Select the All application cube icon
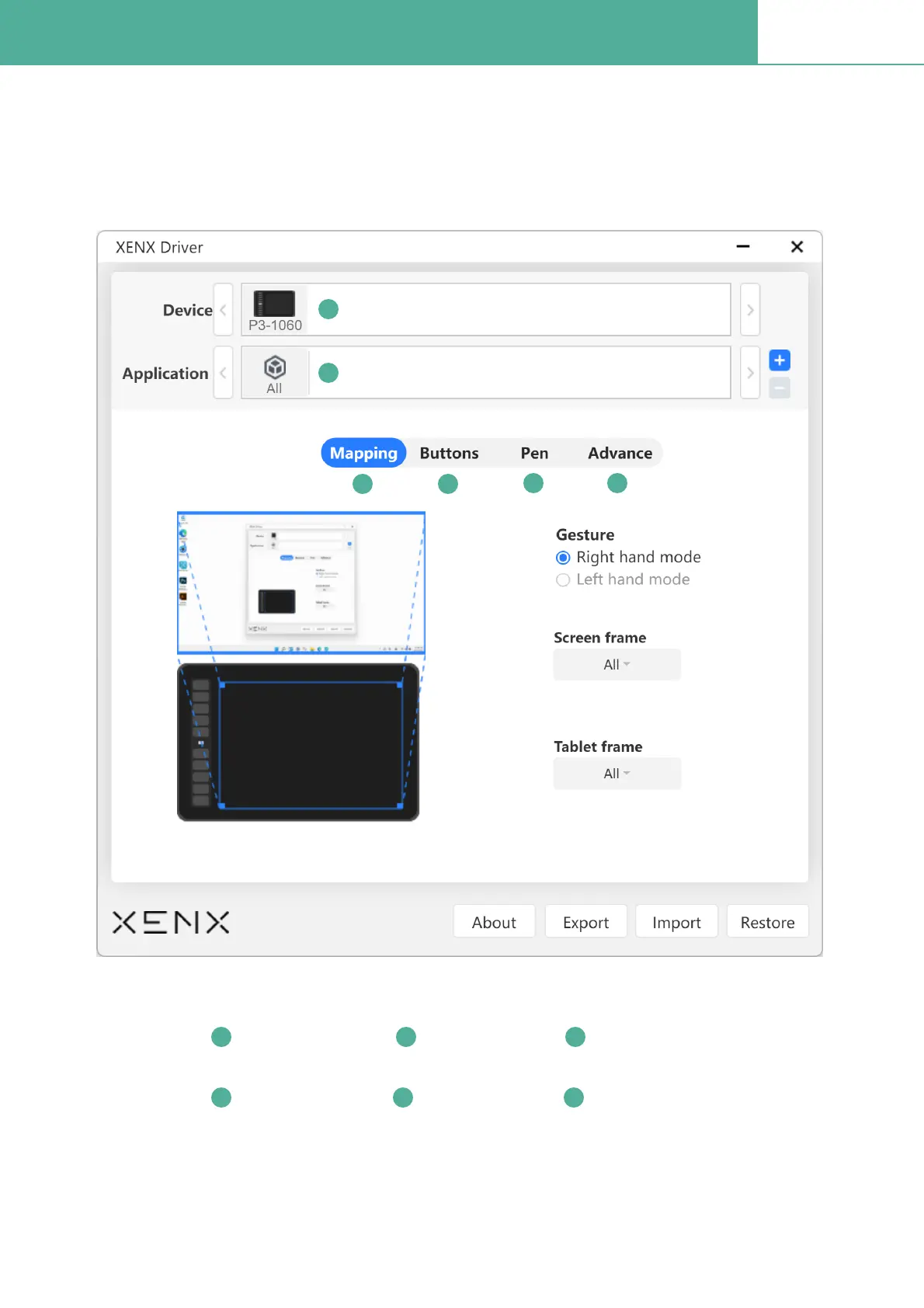The height and width of the screenshot is (1308, 924). [275, 373]
